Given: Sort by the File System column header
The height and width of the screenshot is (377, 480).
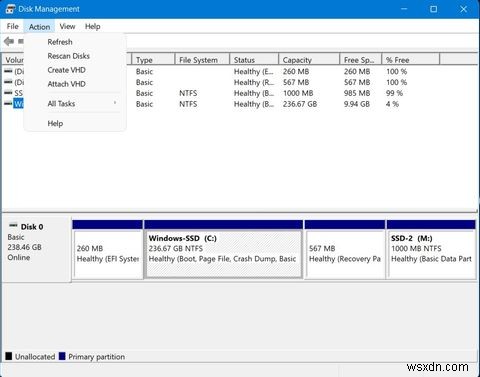Looking at the screenshot, I should [x=202, y=60].
